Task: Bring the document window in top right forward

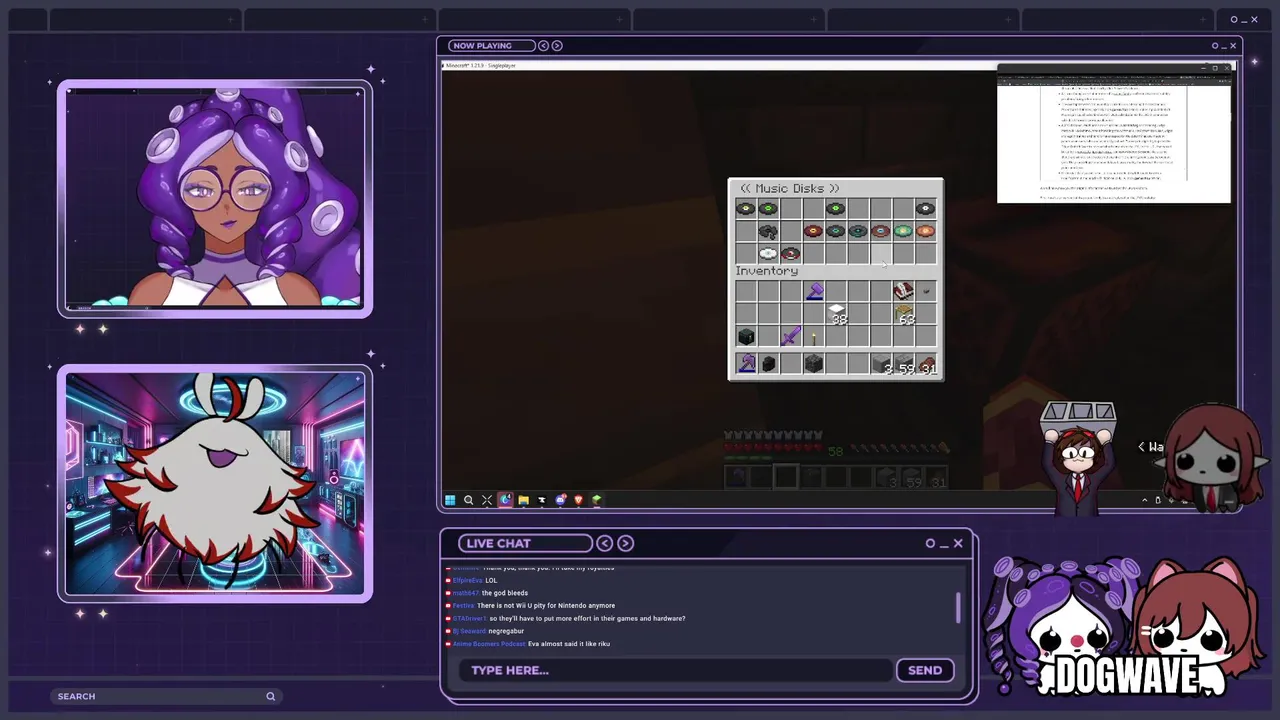Action: point(1114,133)
